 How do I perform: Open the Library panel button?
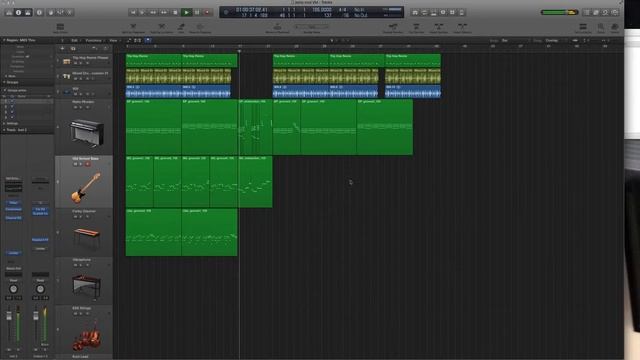point(9,13)
